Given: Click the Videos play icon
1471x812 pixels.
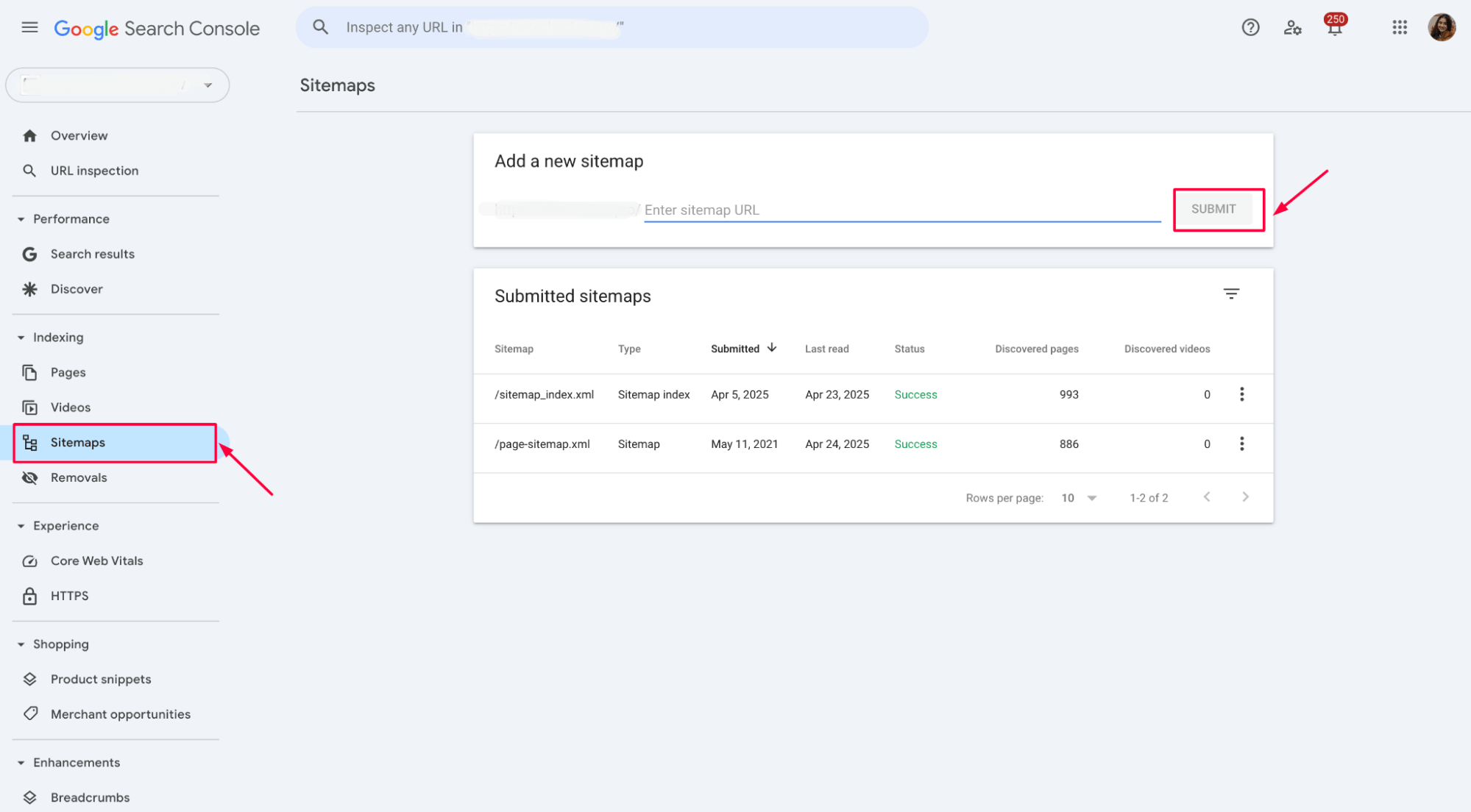Looking at the screenshot, I should (x=29, y=407).
